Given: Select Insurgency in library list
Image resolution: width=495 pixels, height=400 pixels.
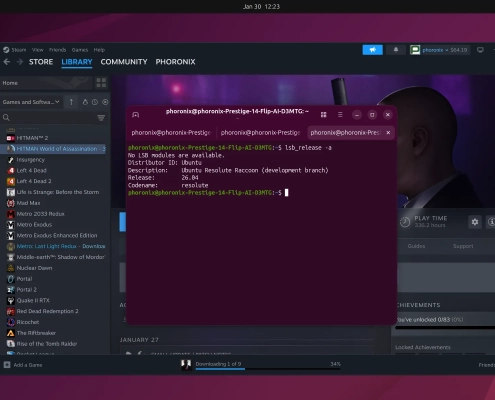Looking at the screenshot, I should [30, 160].
